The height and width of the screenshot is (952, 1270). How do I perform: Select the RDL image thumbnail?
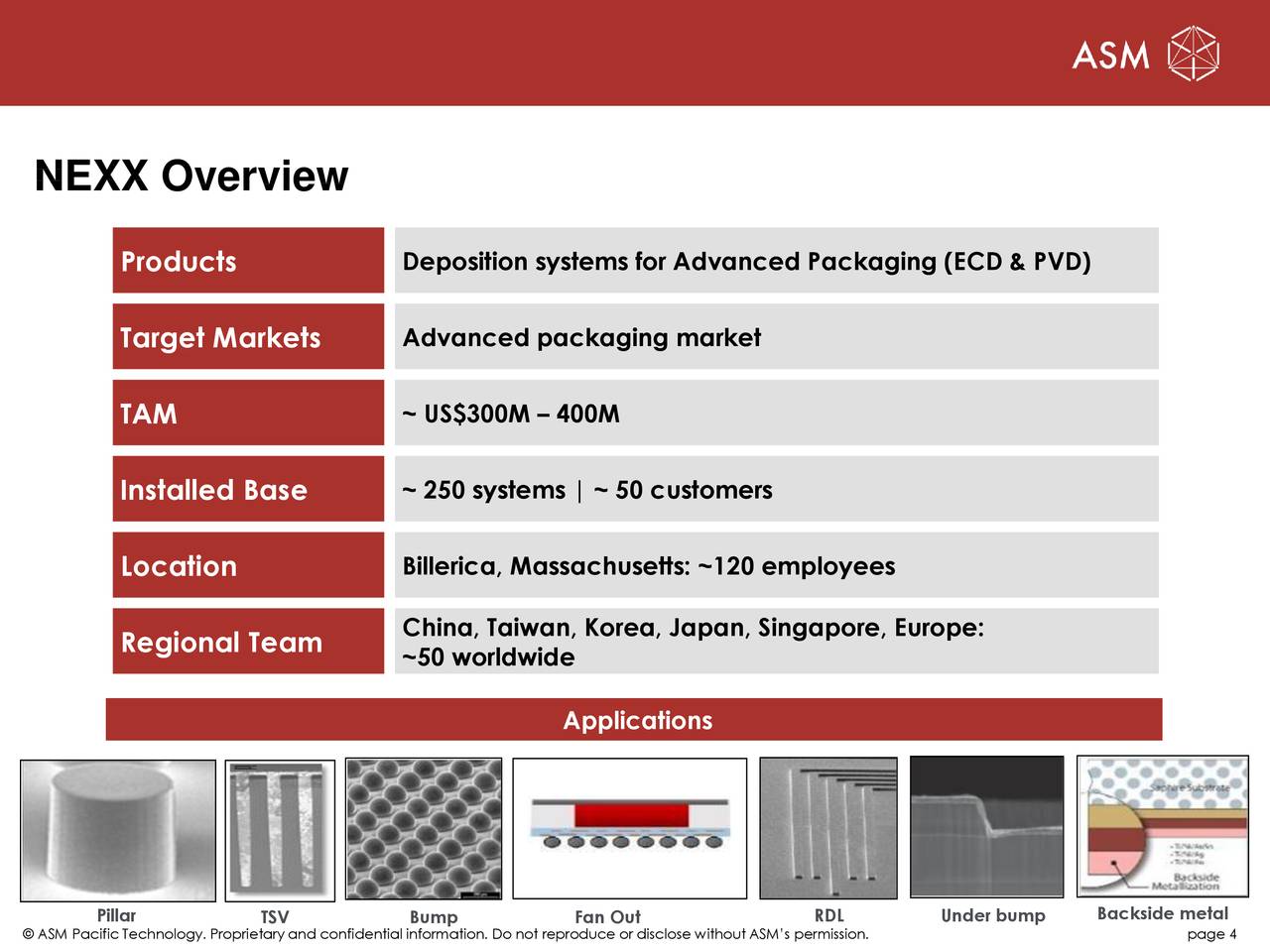827,828
